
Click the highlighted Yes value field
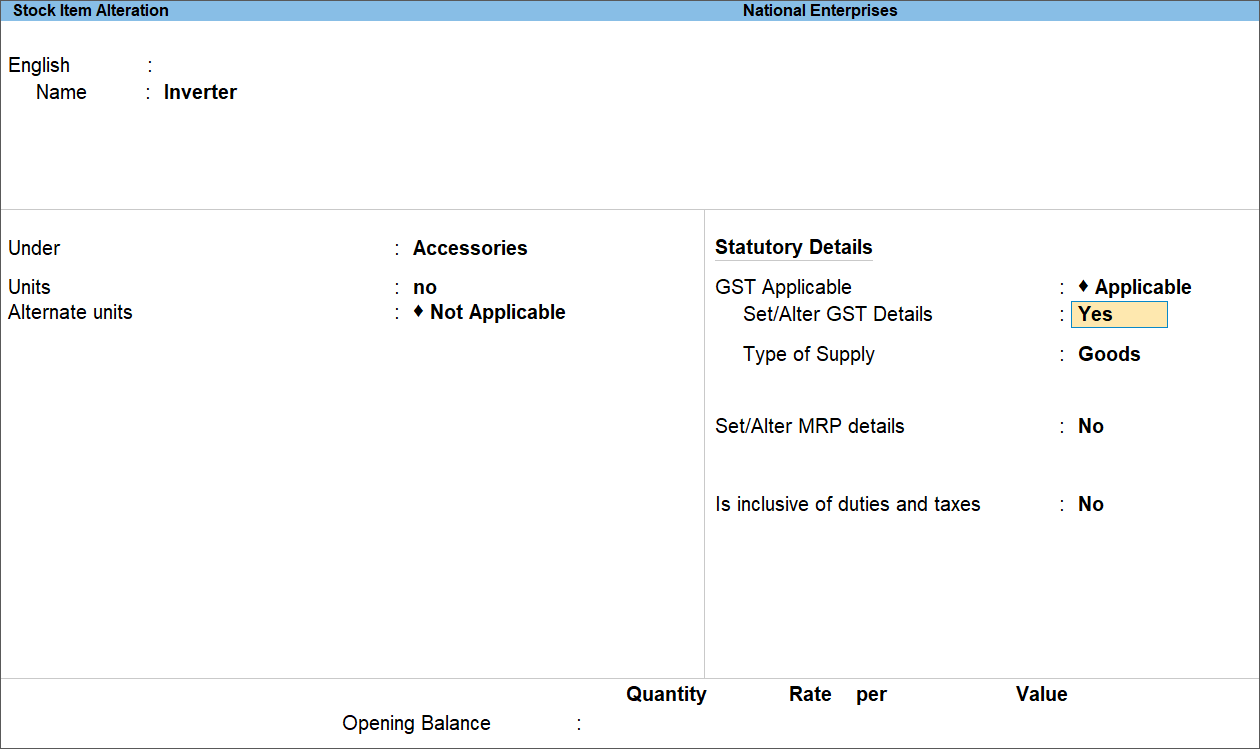point(1118,314)
